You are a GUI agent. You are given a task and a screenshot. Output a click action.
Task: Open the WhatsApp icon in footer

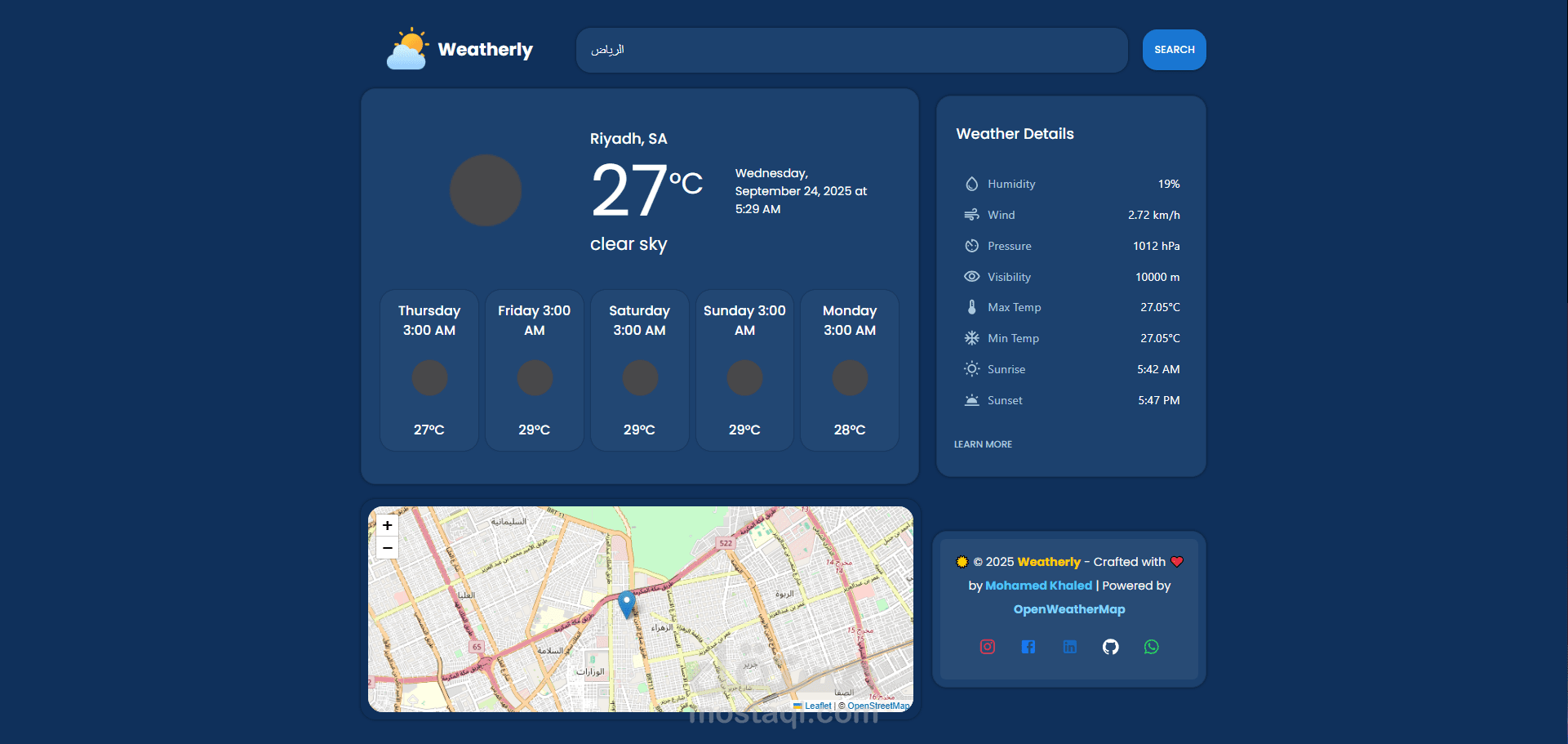coord(1151,647)
